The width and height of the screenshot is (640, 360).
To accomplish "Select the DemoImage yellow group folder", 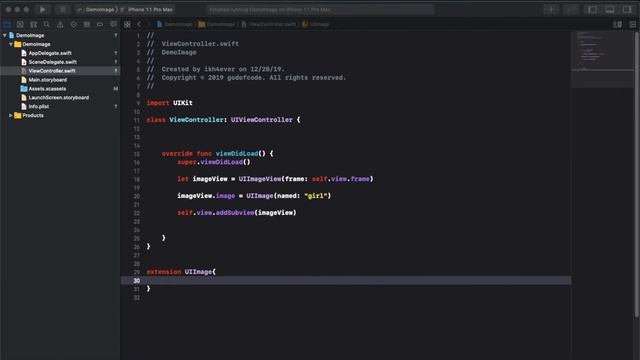I will tap(32, 44).
